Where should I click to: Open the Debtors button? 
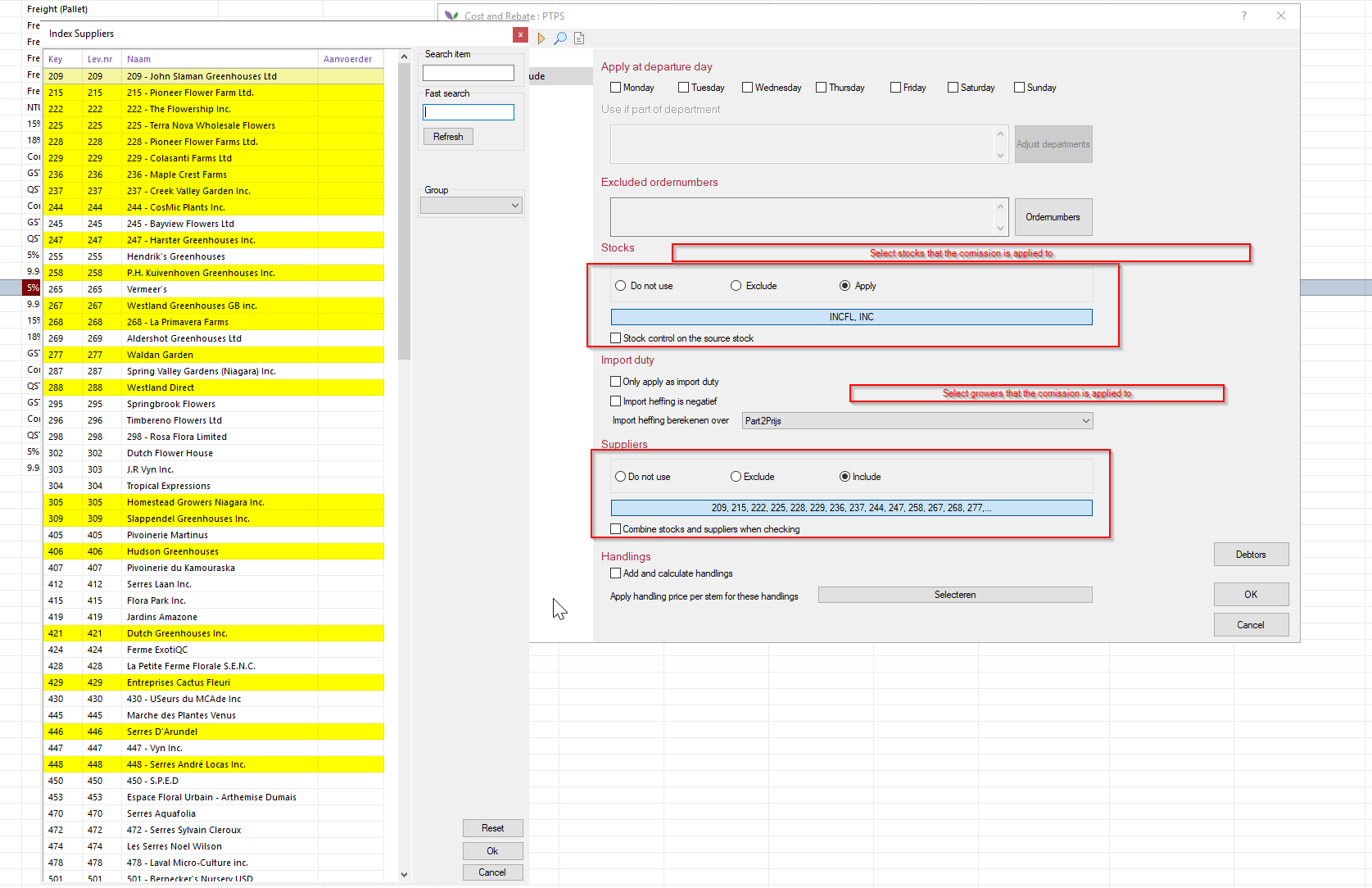(1251, 555)
